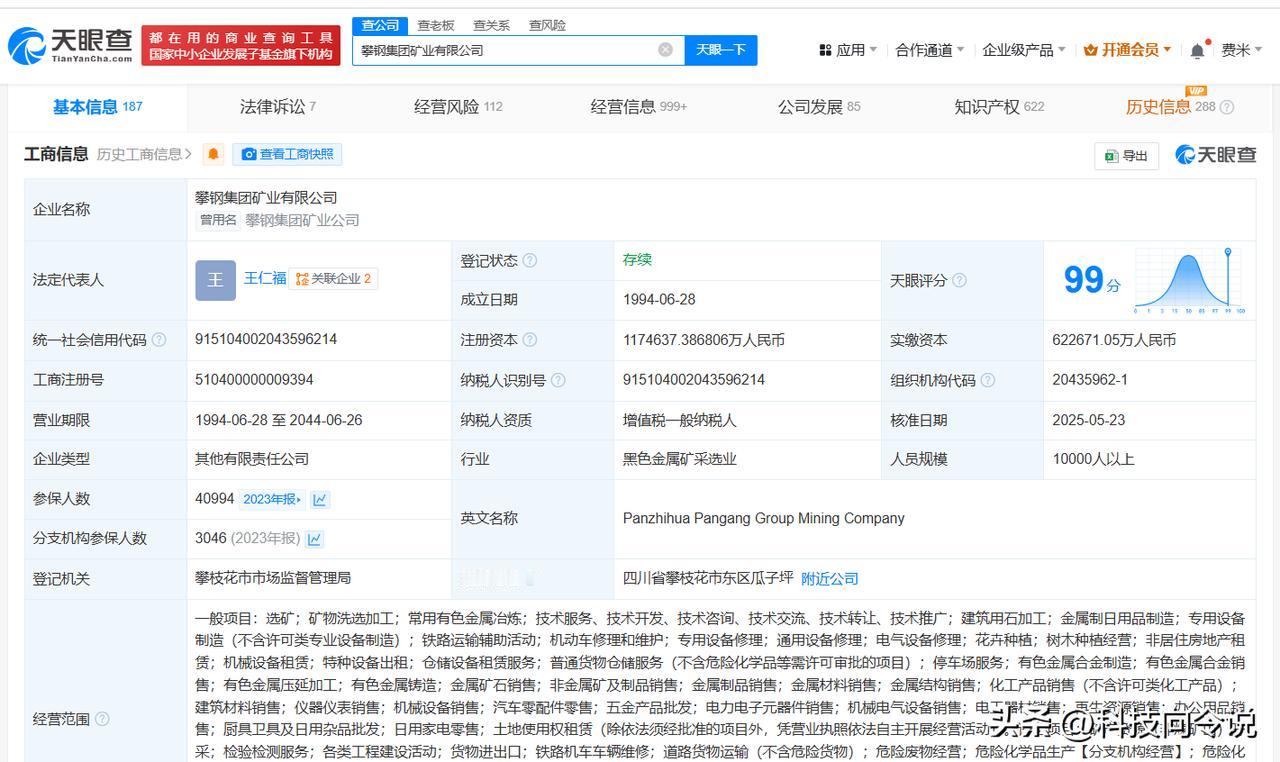Open notifications bell in header
This screenshot has width=1280, height=762.
pos(1197,50)
